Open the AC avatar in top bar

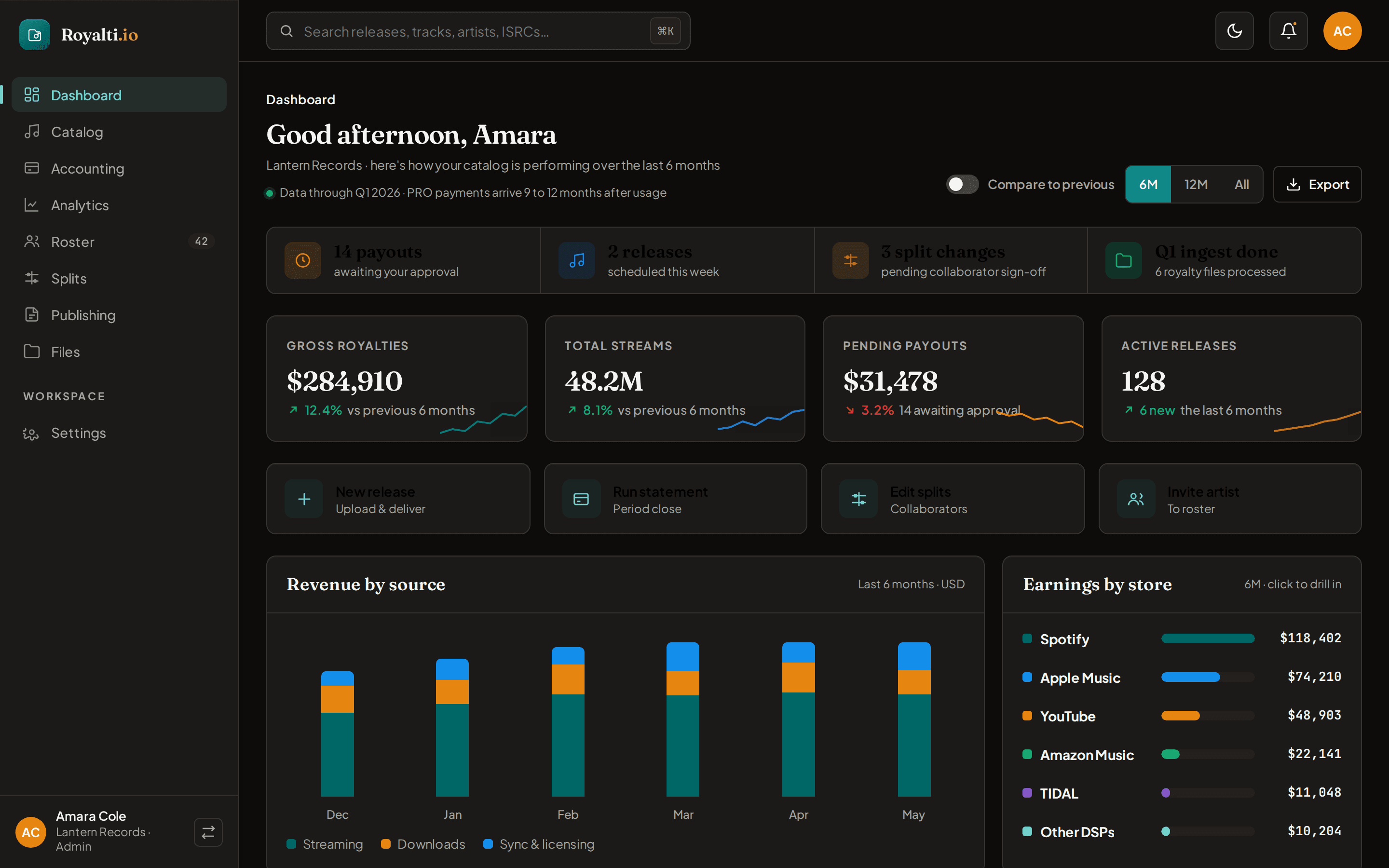(x=1342, y=31)
